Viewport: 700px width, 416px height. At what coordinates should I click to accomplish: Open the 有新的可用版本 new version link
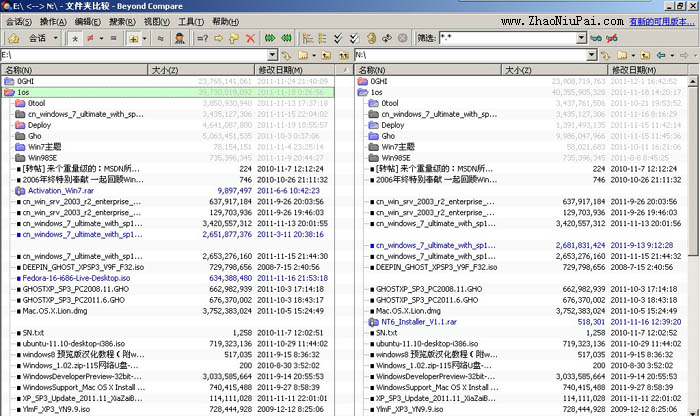(662, 21)
